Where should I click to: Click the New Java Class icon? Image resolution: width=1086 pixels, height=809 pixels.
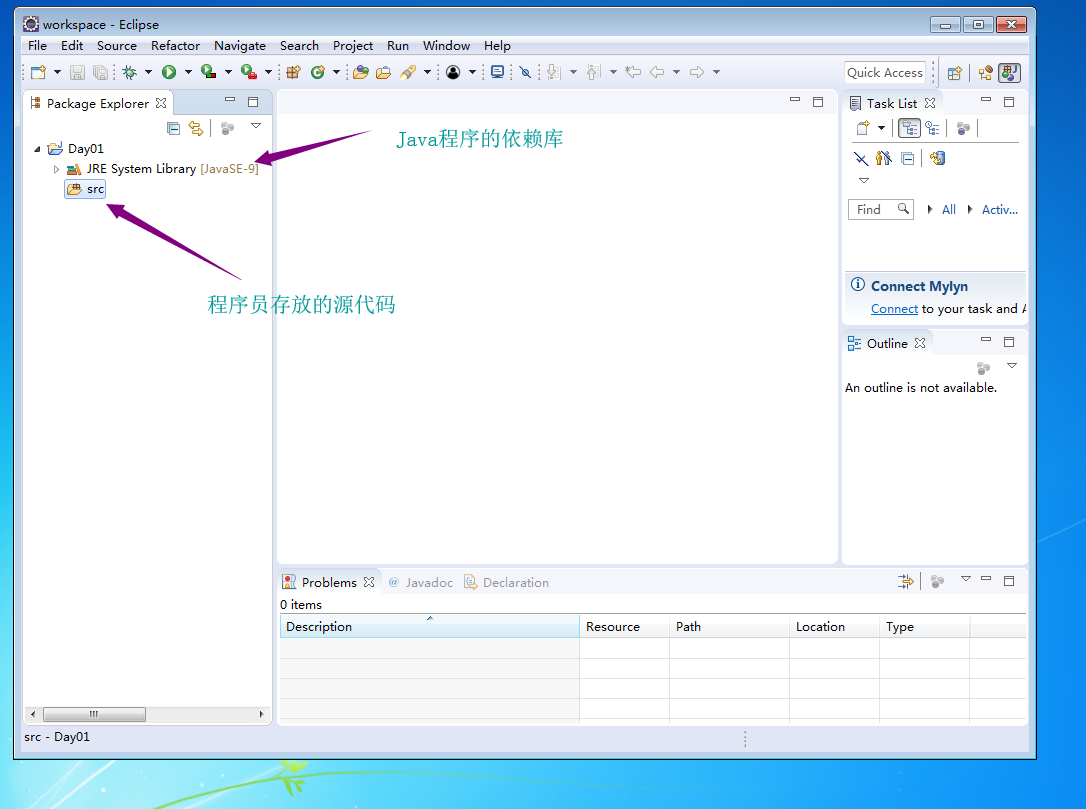pos(318,72)
